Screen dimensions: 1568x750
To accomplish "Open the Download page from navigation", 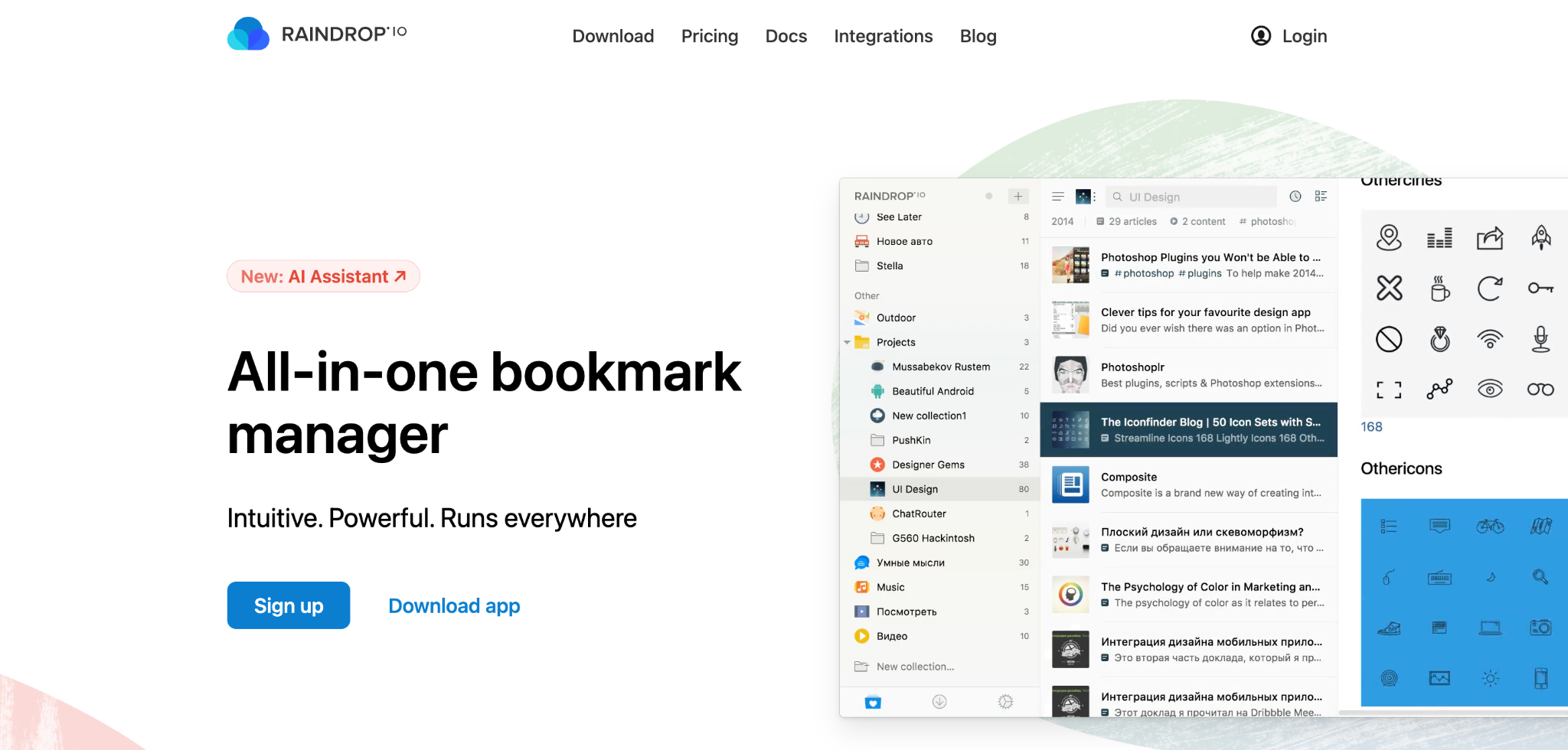I will (x=613, y=36).
